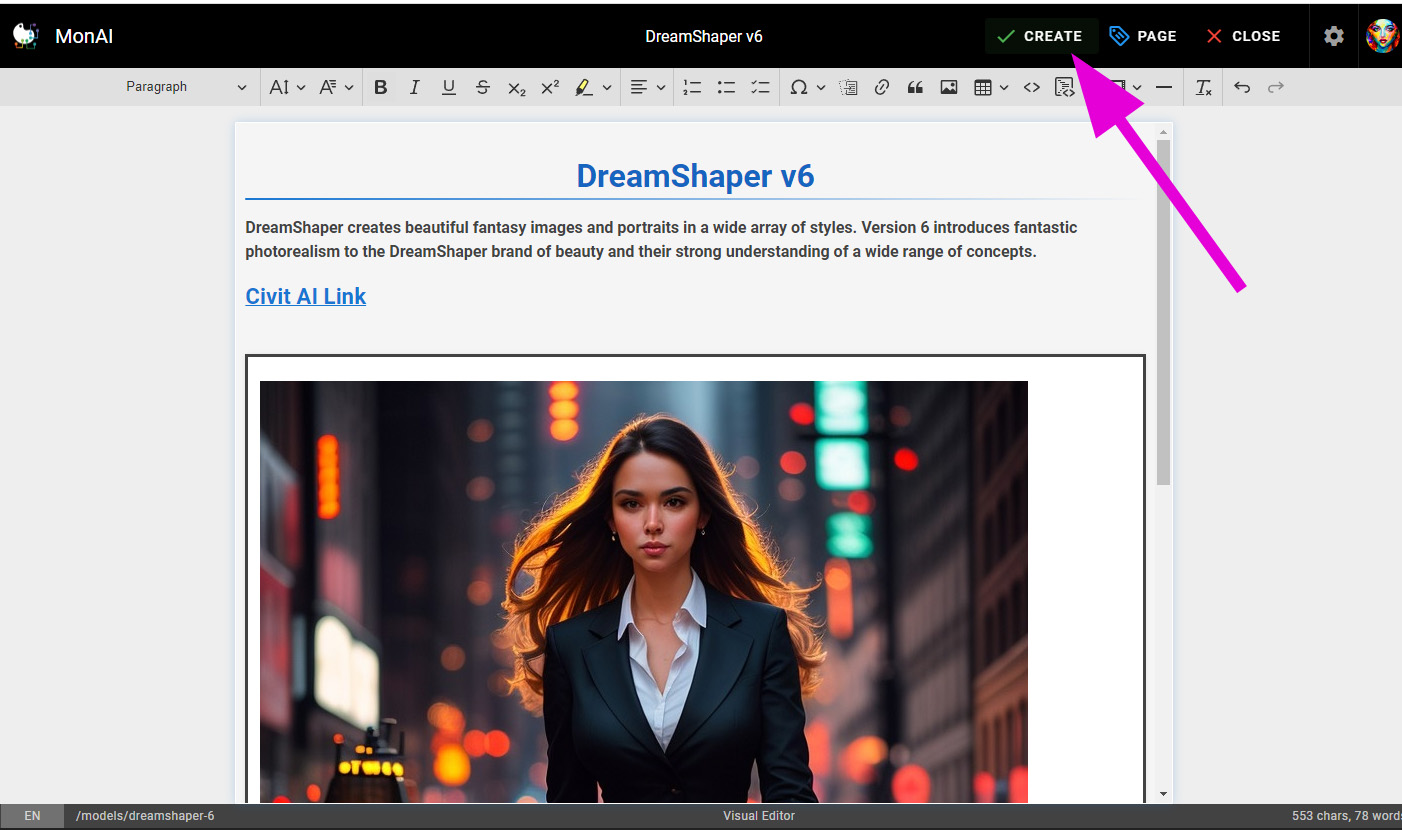Screen dimensions: 1402x830
Task: Open the highlight color marker picker
Action: pyautogui.click(x=606, y=87)
